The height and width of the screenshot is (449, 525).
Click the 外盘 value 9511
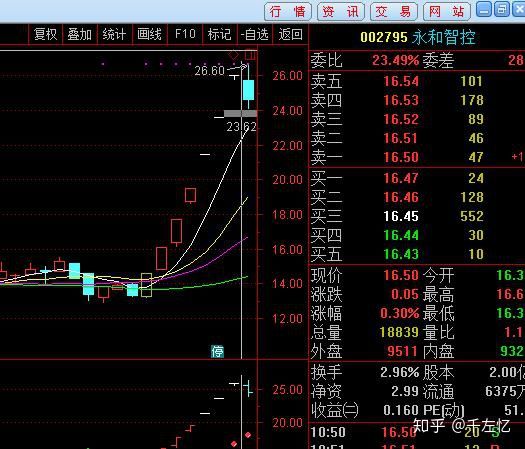(x=403, y=351)
